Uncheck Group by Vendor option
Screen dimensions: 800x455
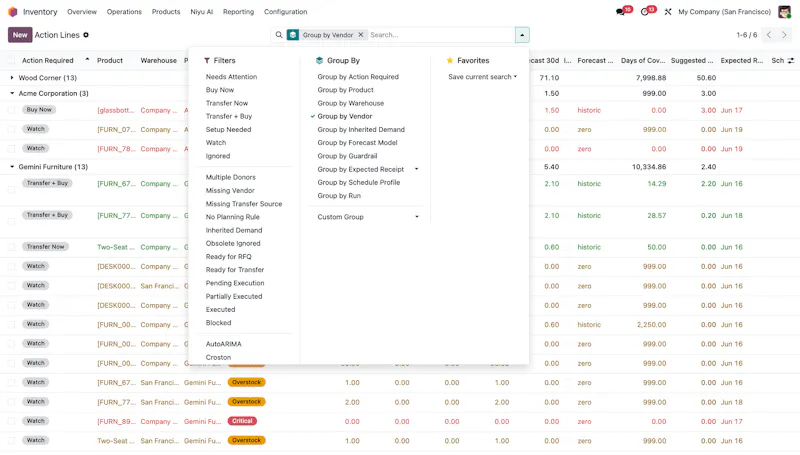344,117
